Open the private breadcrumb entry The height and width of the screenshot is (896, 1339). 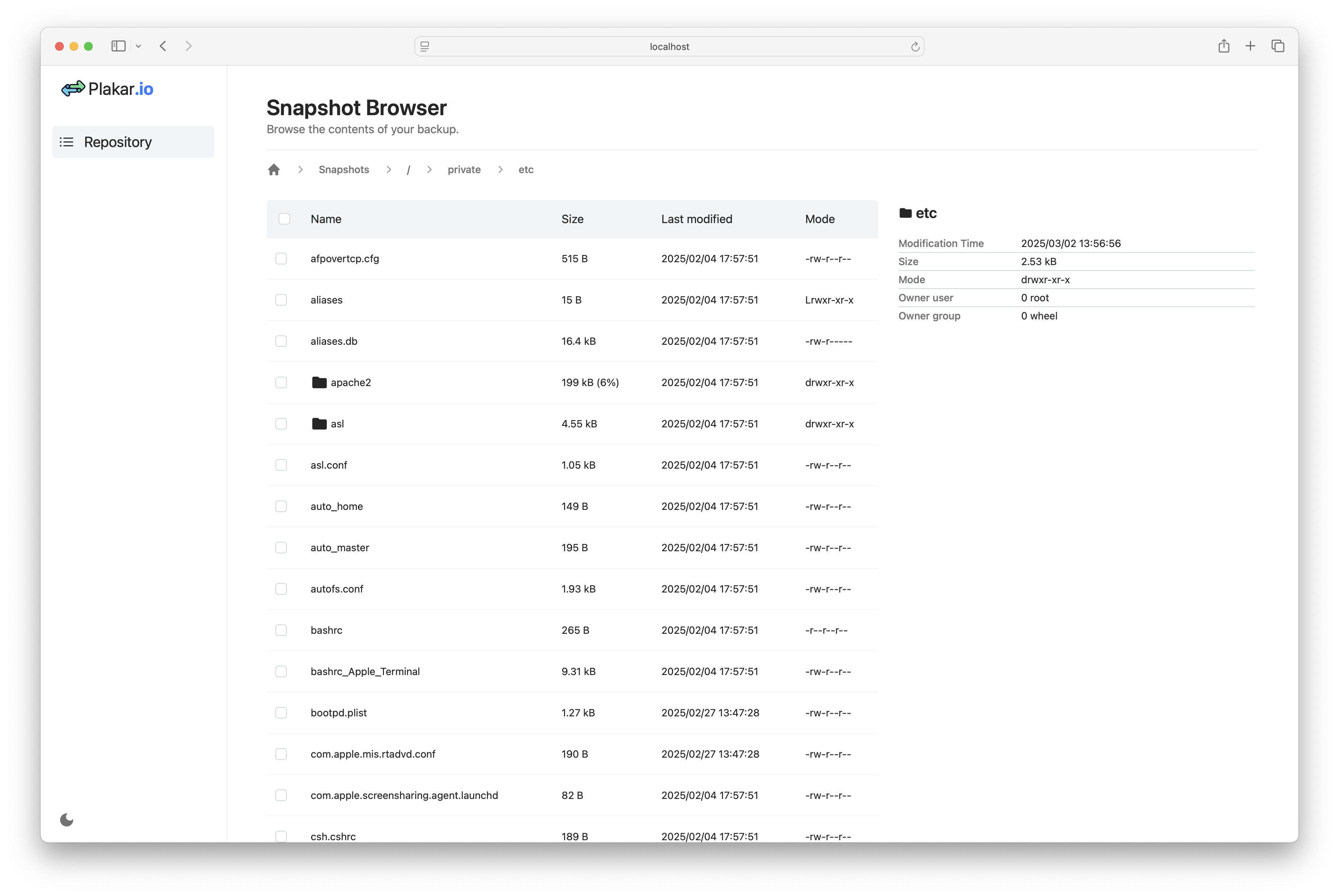464,169
